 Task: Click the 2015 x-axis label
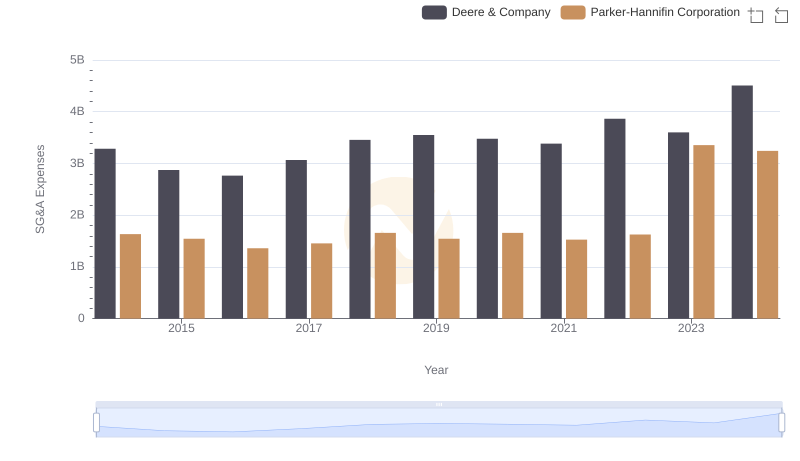click(182, 328)
